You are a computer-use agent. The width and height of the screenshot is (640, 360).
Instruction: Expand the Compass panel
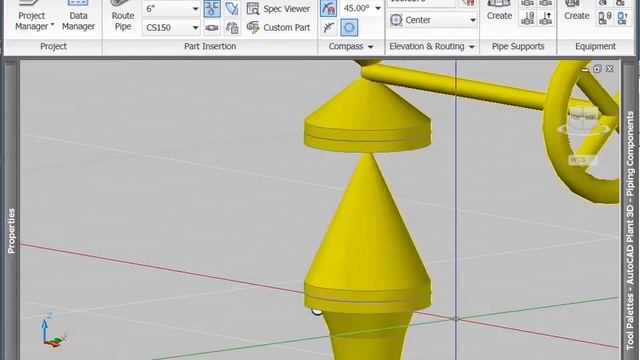click(x=351, y=47)
